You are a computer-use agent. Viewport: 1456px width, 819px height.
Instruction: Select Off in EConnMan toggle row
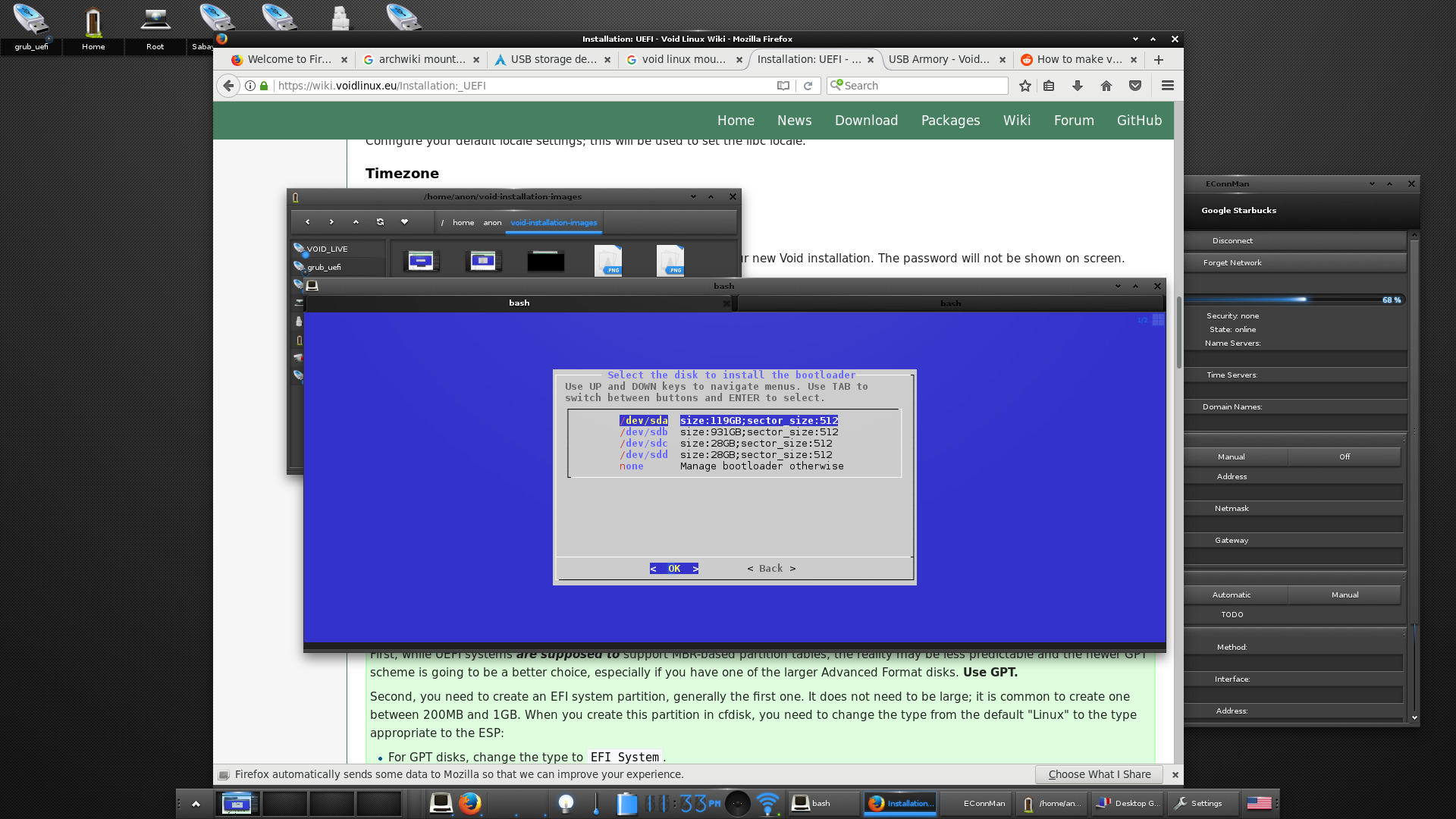coord(1345,457)
